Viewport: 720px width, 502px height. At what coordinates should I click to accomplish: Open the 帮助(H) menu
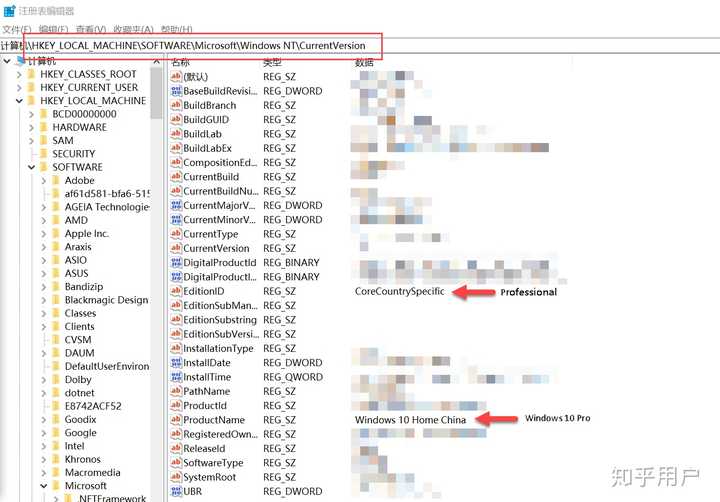tap(176, 29)
